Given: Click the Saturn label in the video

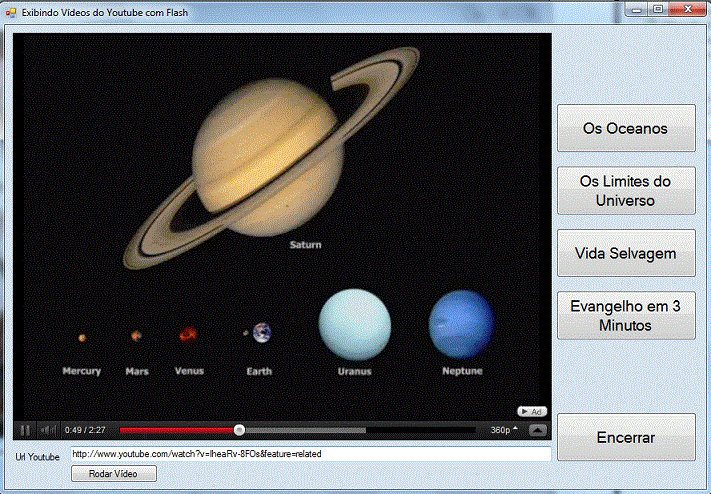Looking at the screenshot, I should click(x=305, y=245).
